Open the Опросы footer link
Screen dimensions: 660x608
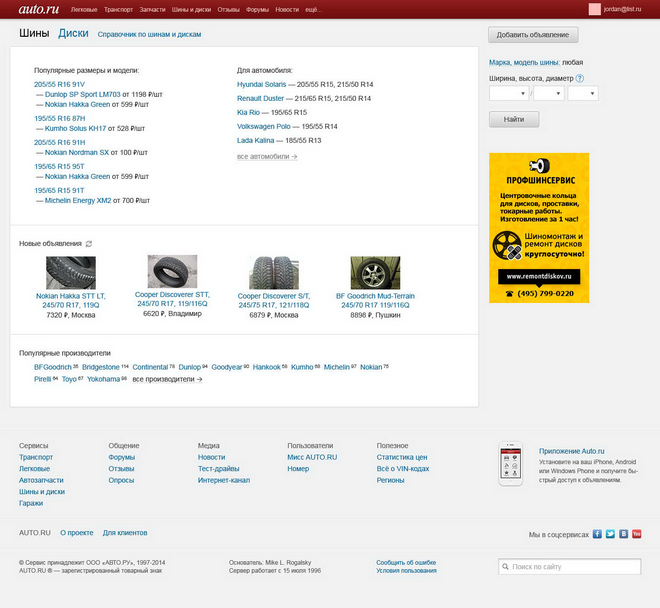(x=121, y=480)
